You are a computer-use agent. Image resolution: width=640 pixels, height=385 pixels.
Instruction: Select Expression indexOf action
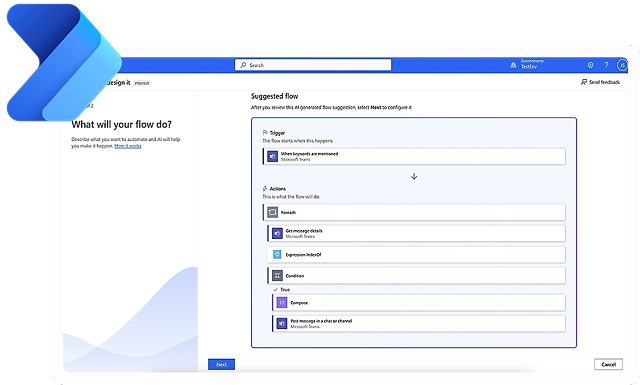tap(416, 254)
